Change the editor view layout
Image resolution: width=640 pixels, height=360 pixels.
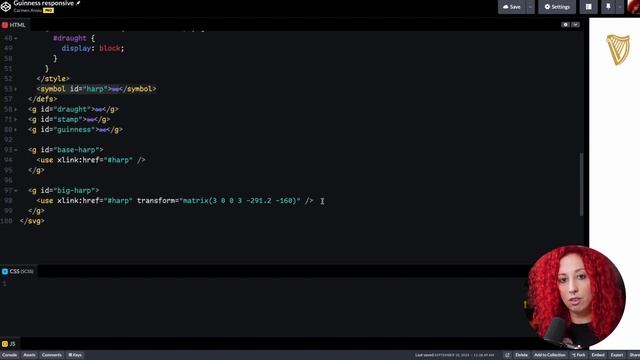point(589,7)
